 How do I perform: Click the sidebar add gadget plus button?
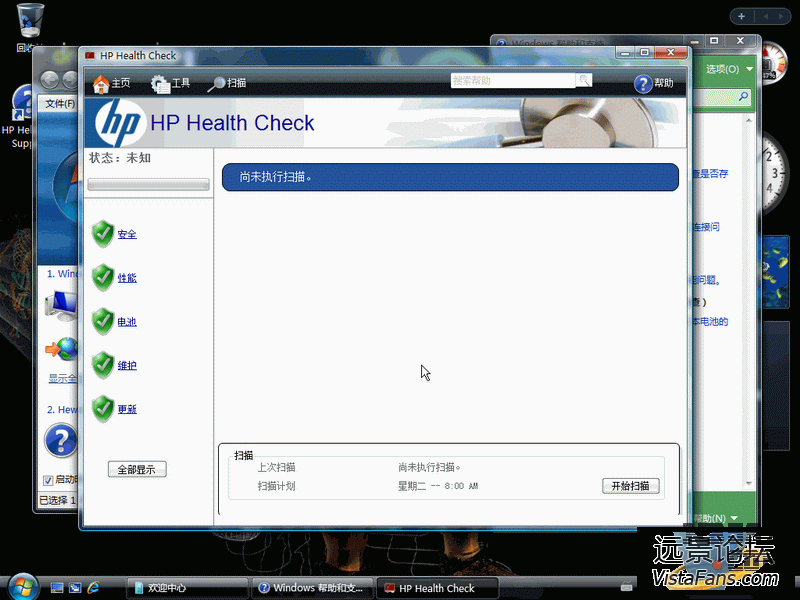[741, 16]
